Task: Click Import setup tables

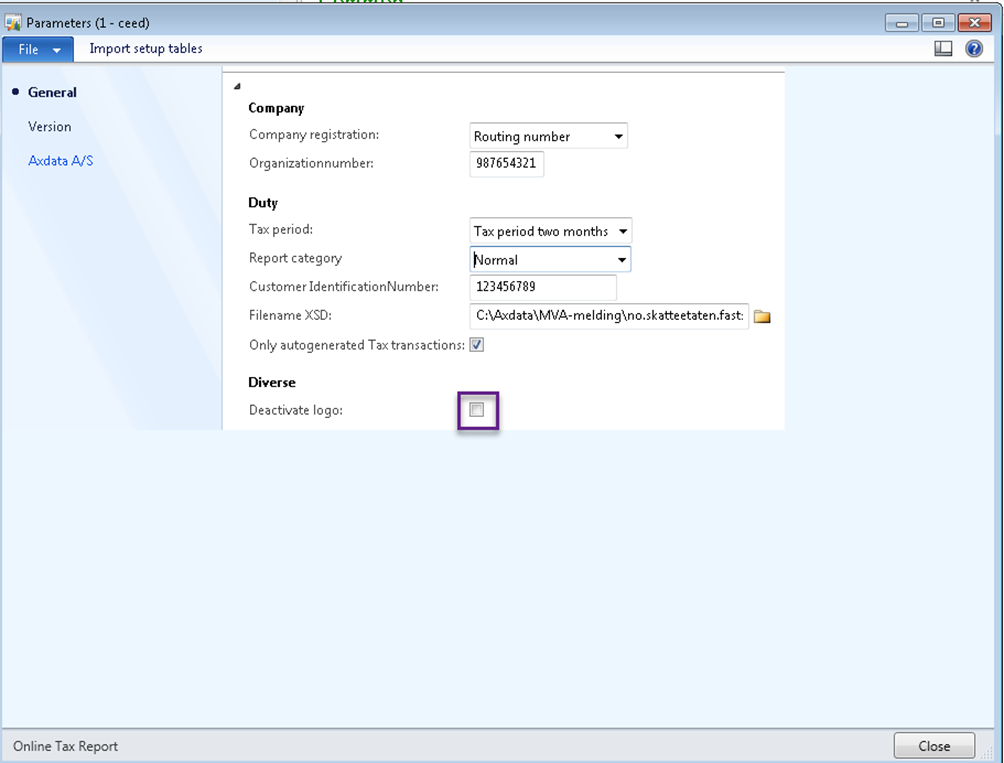Action: click(x=146, y=49)
